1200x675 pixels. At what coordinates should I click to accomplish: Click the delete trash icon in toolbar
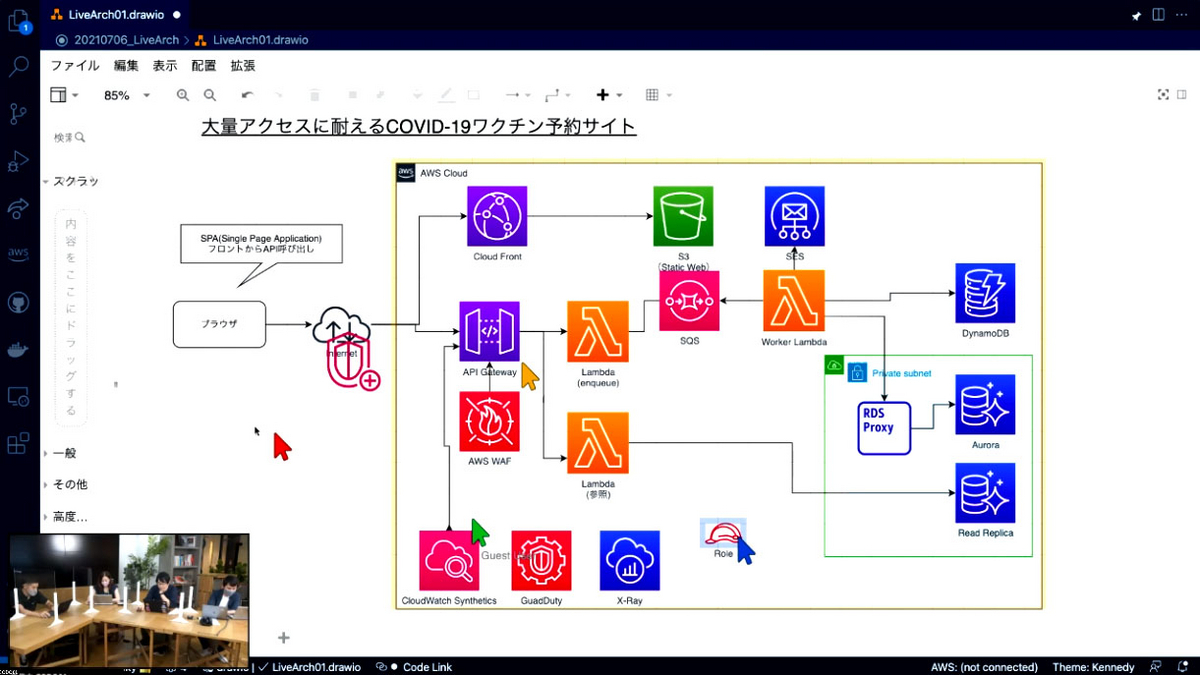coord(315,95)
